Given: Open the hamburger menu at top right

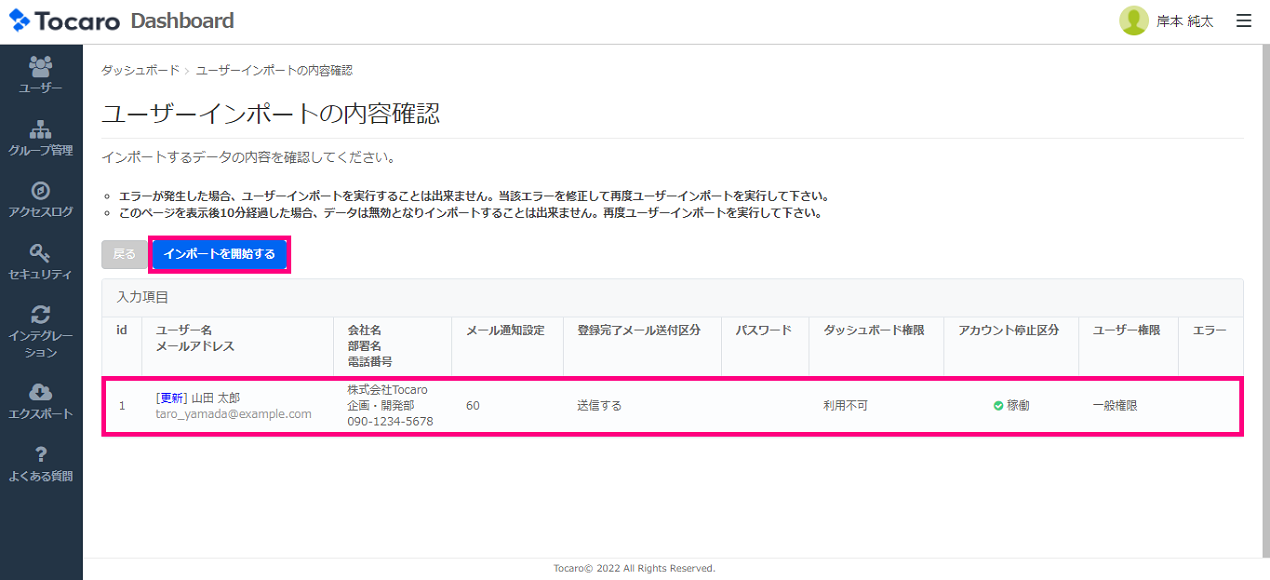Looking at the screenshot, I should tap(1243, 21).
